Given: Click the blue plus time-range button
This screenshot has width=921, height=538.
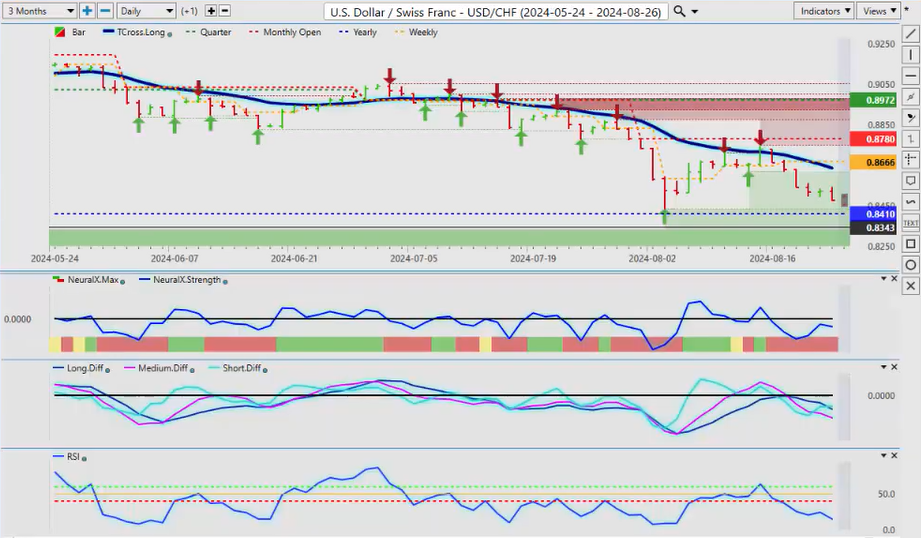Looking at the screenshot, I should (87, 11).
